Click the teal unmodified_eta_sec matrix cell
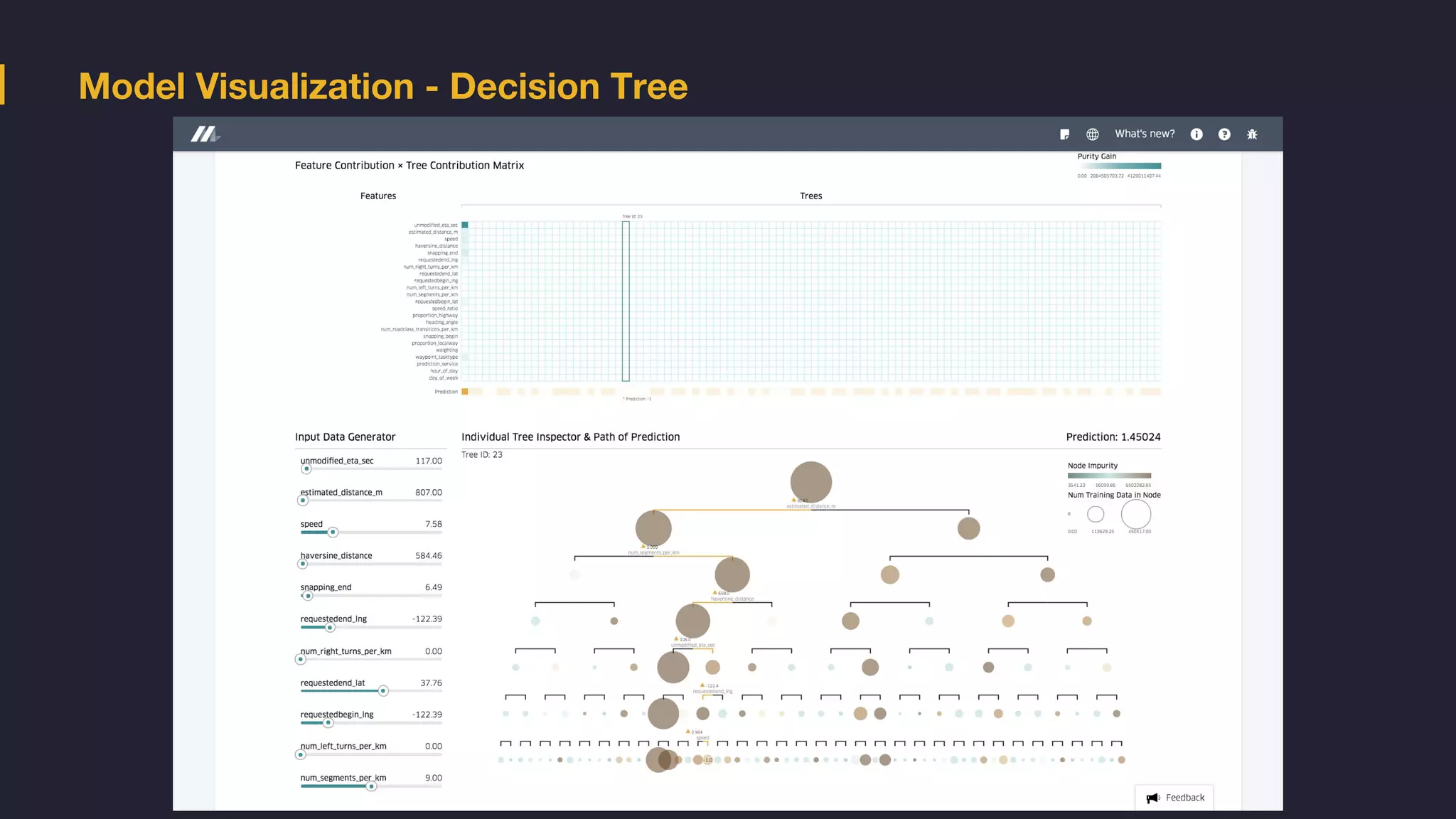The width and height of the screenshot is (1456, 819). [x=465, y=225]
